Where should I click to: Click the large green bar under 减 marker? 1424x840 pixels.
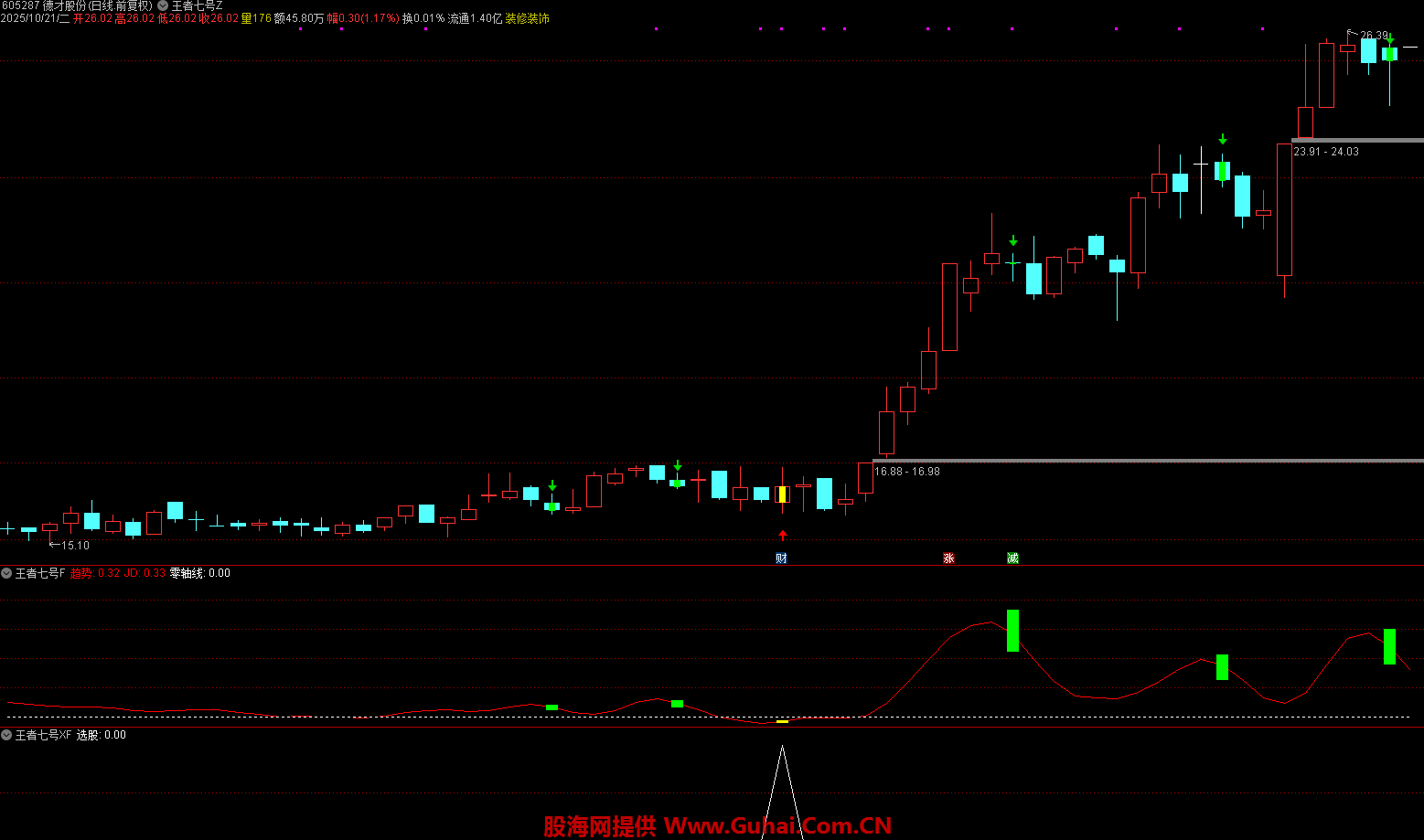[x=1012, y=631]
